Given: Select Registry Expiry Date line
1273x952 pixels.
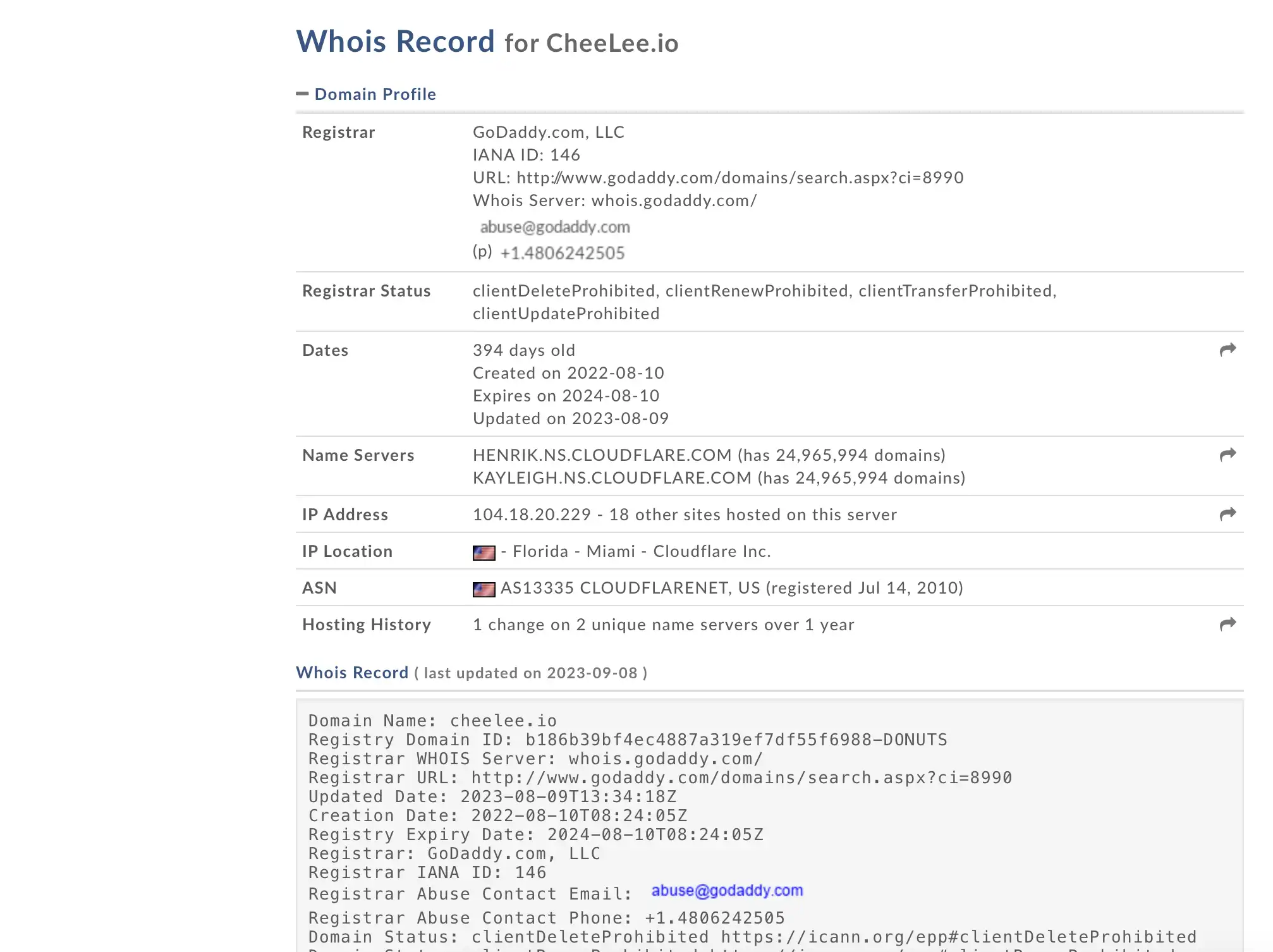Looking at the screenshot, I should tap(535, 834).
